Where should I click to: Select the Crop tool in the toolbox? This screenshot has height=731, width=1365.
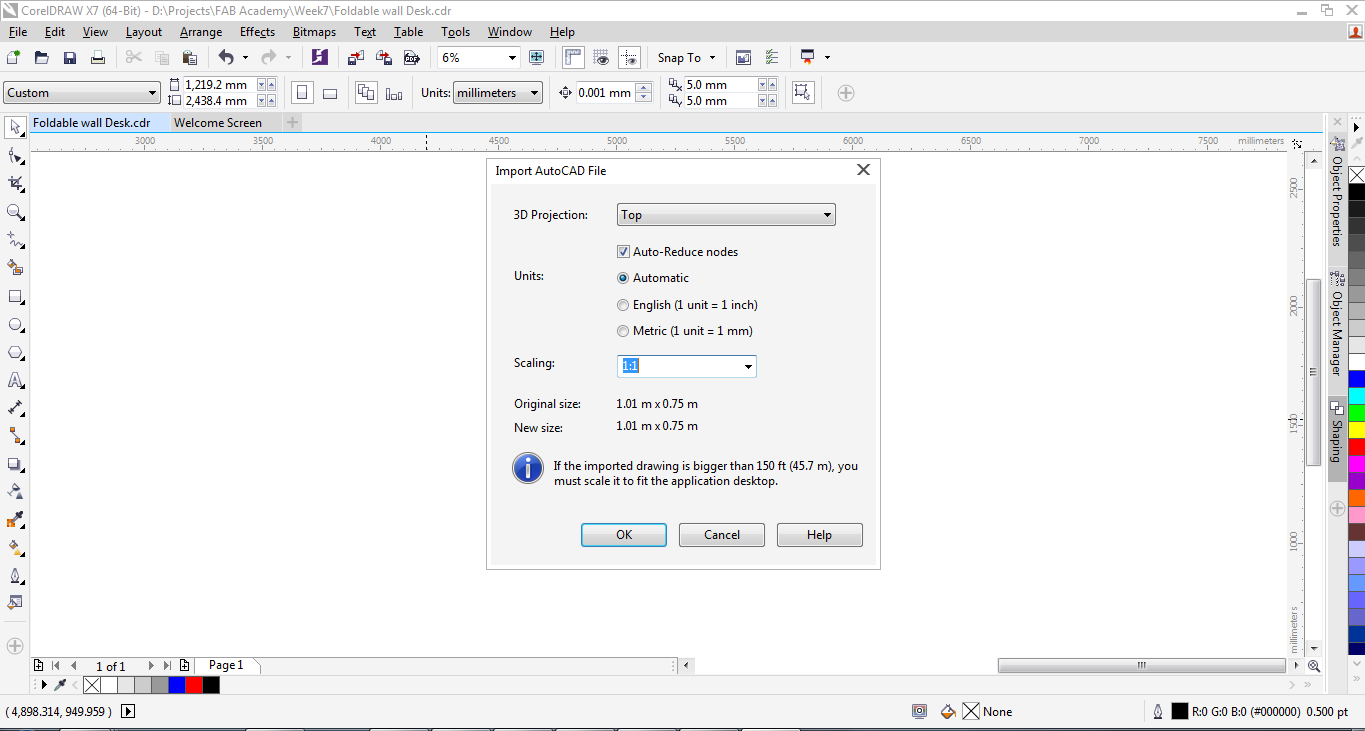pyautogui.click(x=15, y=184)
